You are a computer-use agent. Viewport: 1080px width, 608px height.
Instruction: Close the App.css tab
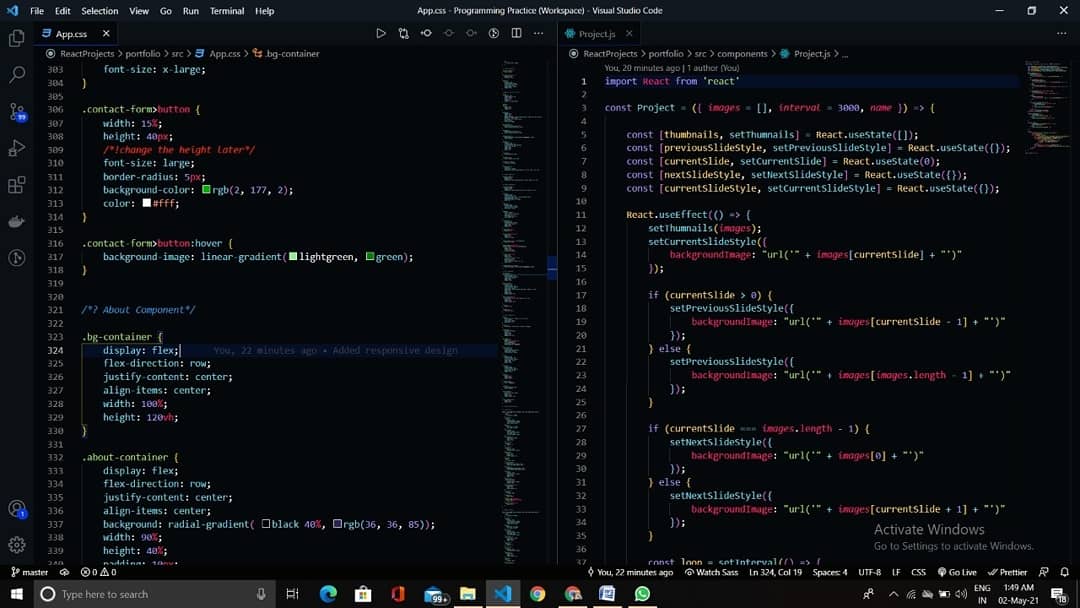point(106,33)
